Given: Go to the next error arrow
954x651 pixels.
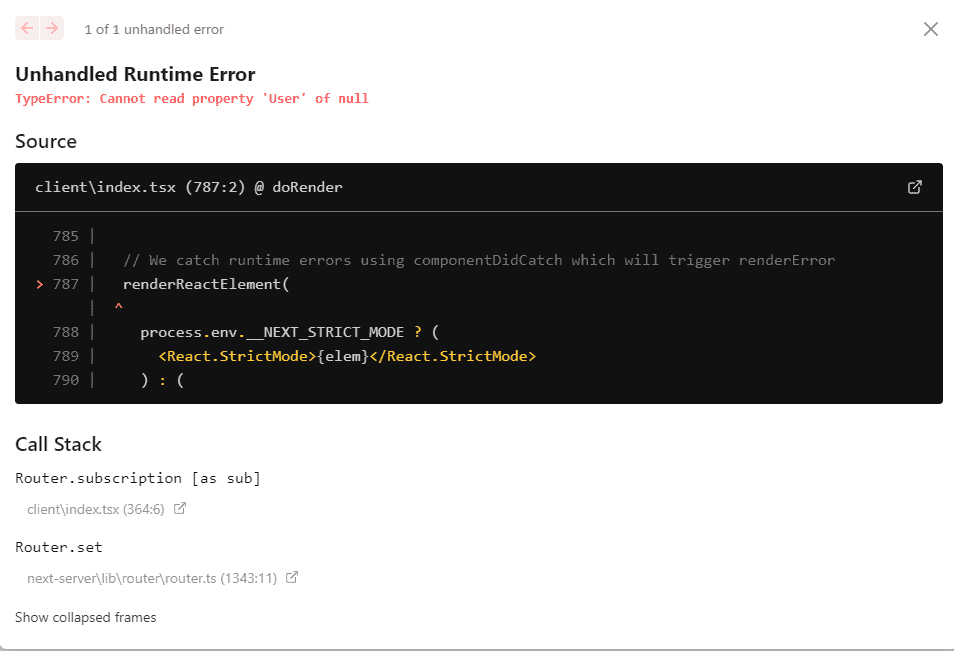Looking at the screenshot, I should (52, 28).
